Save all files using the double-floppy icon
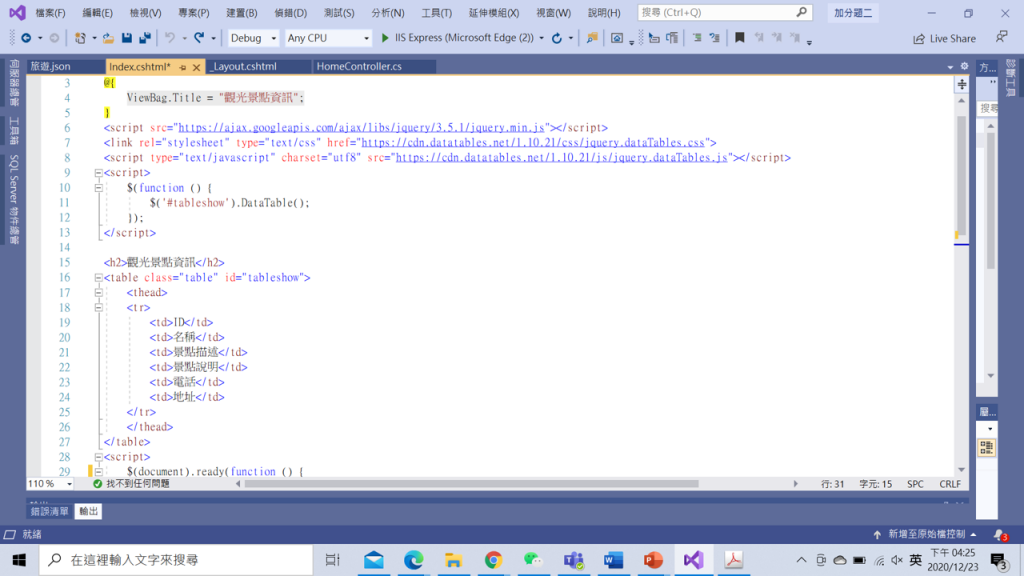The image size is (1024, 576). click(145, 39)
